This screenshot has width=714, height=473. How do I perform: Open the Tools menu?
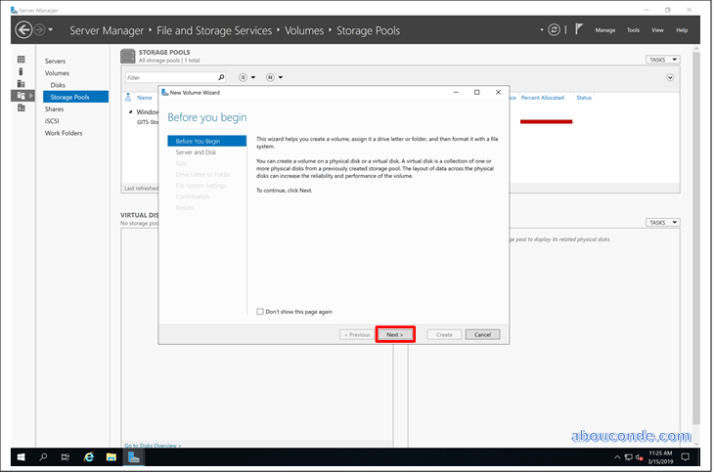(x=633, y=31)
